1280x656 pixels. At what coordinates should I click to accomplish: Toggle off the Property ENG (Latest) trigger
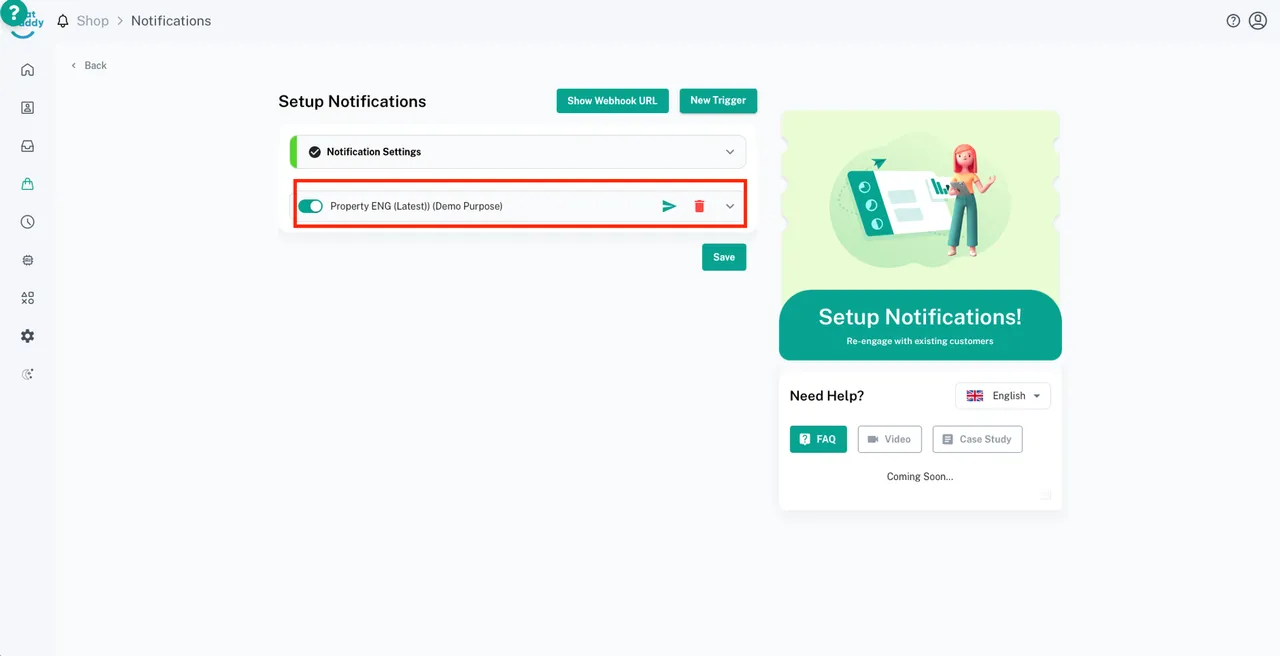coord(311,206)
